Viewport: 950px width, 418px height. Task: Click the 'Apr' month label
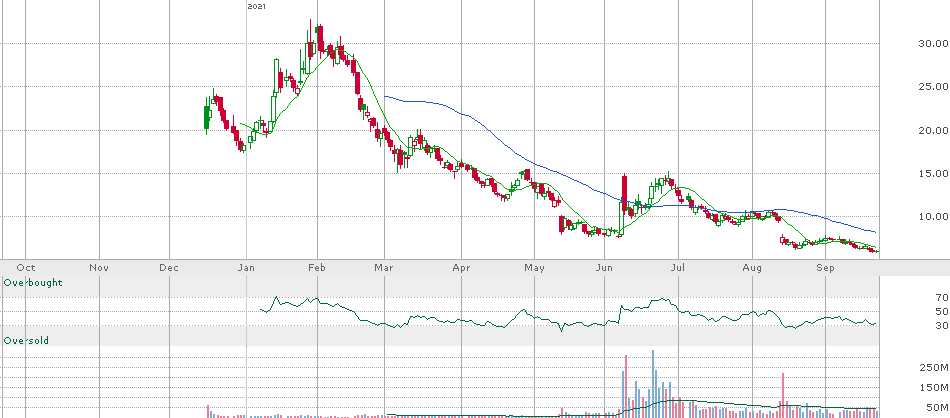[x=461, y=267]
